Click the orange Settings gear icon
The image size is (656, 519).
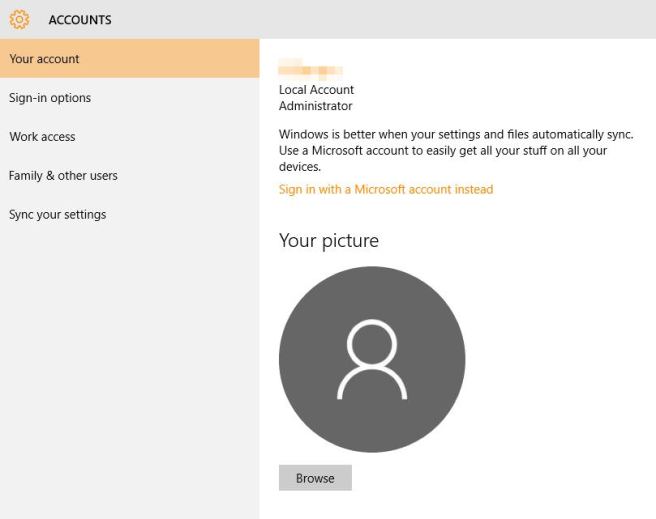click(19, 19)
